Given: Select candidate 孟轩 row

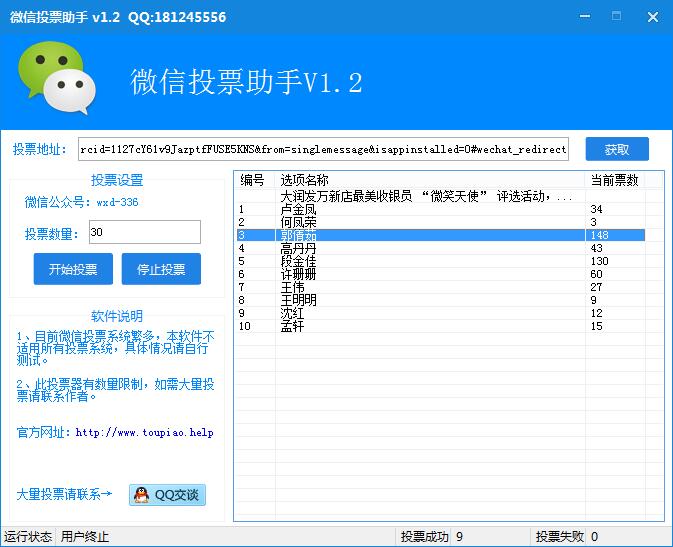Looking at the screenshot, I should coord(292,326).
